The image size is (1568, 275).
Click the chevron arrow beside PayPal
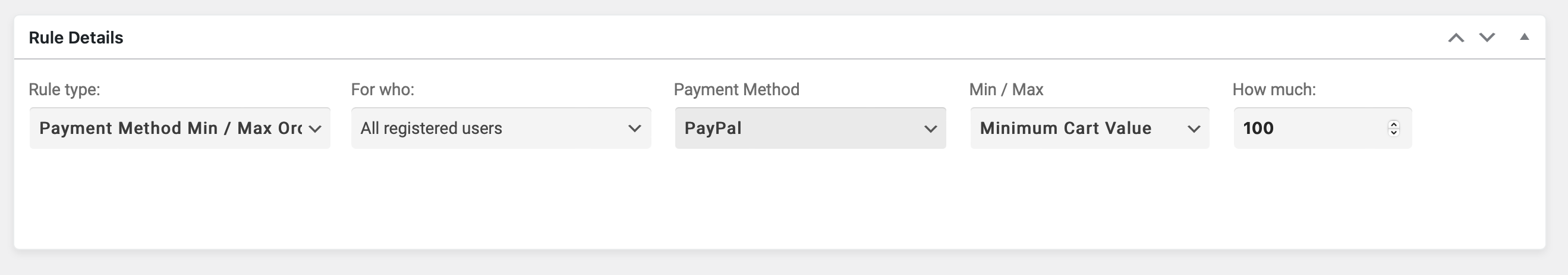(930, 129)
